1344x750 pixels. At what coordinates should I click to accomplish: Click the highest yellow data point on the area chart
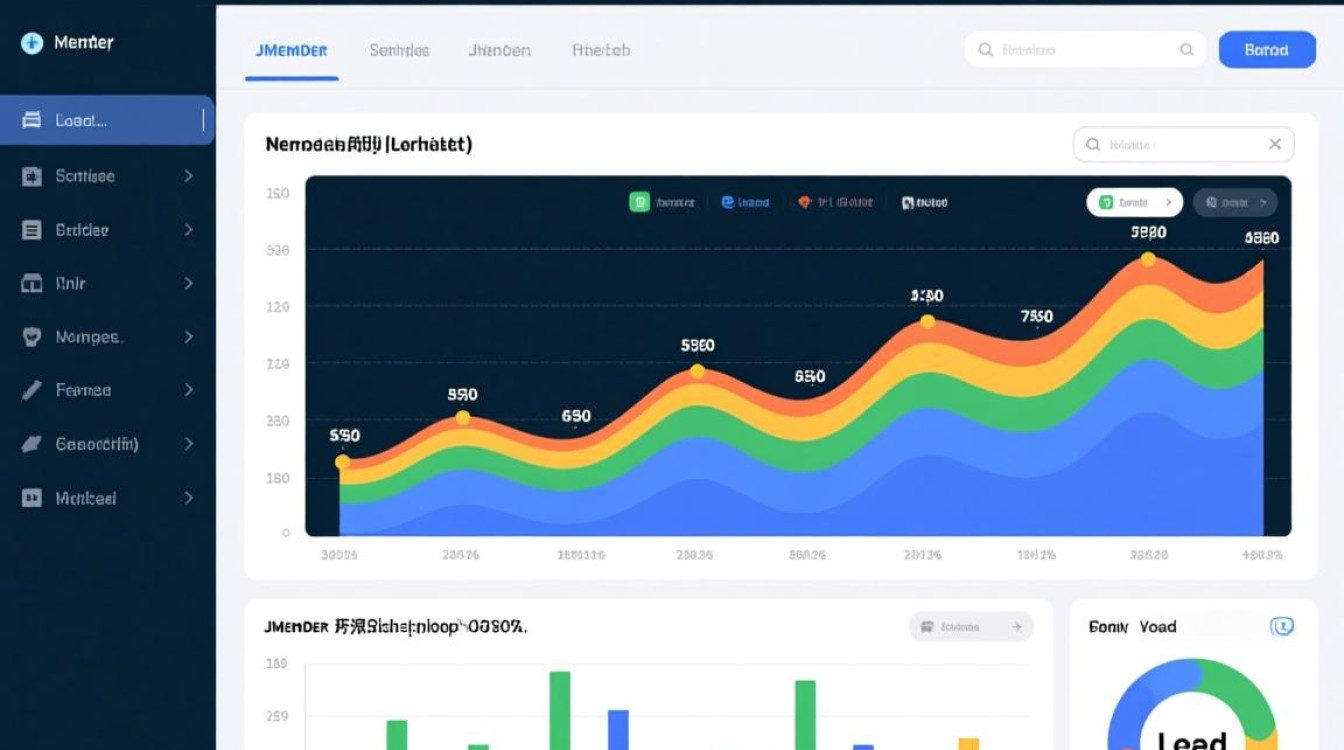tap(1148, 260)
